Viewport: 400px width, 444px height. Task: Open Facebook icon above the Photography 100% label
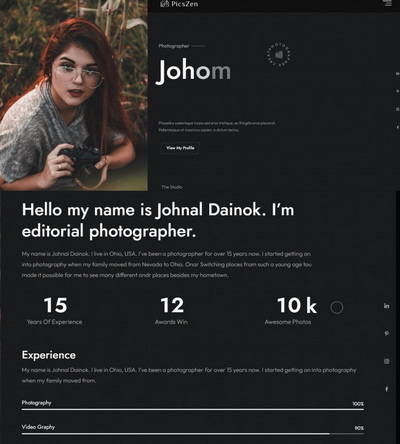[387, 389]
